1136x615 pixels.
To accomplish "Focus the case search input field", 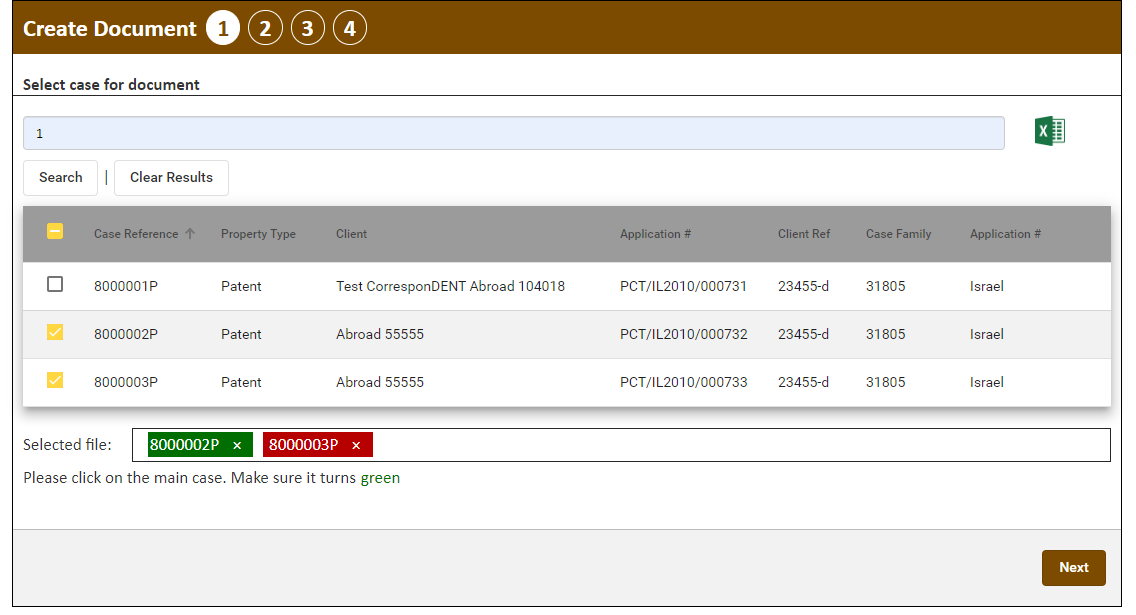I will 514,133.
